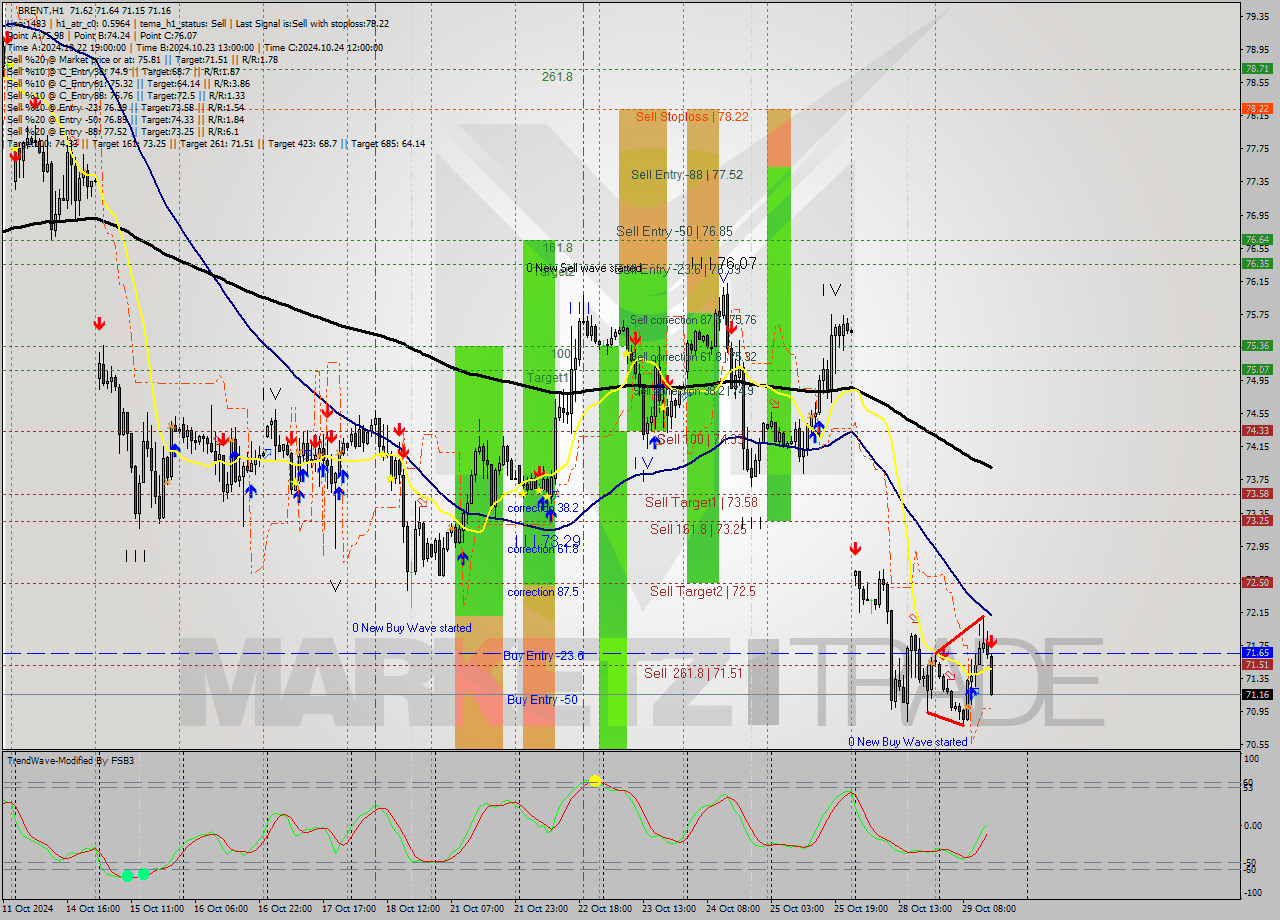Click the '11 Oct 2024' date label
The image size is (1280, 920).
pos(27,908)
